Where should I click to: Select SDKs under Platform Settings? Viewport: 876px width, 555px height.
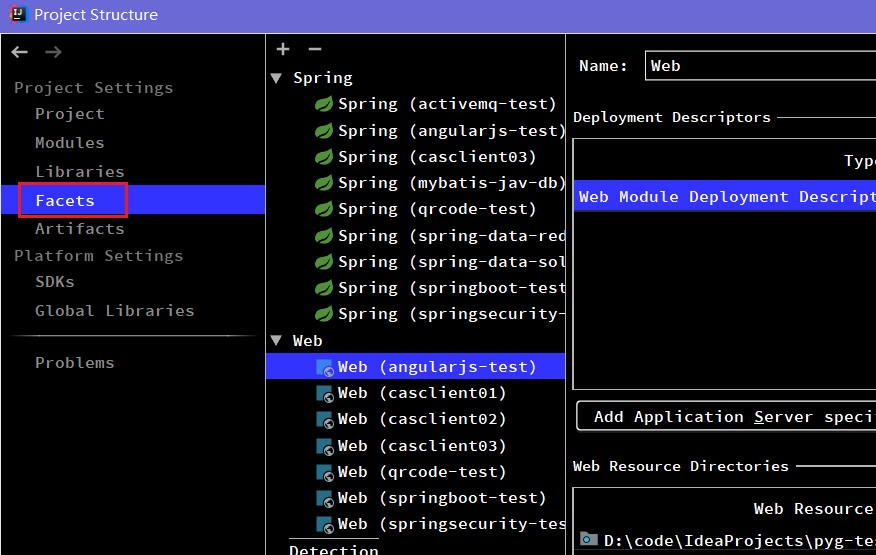tap(55, 282)
